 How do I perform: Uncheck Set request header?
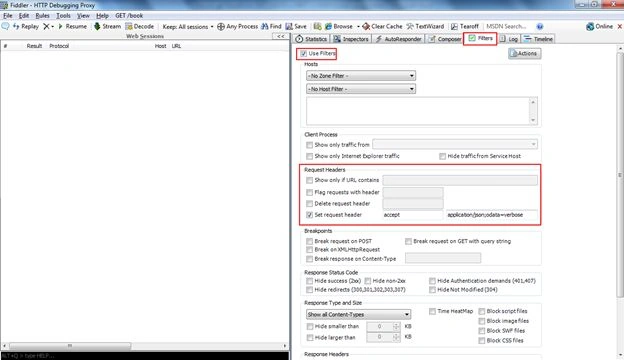[x=309, y=215]
